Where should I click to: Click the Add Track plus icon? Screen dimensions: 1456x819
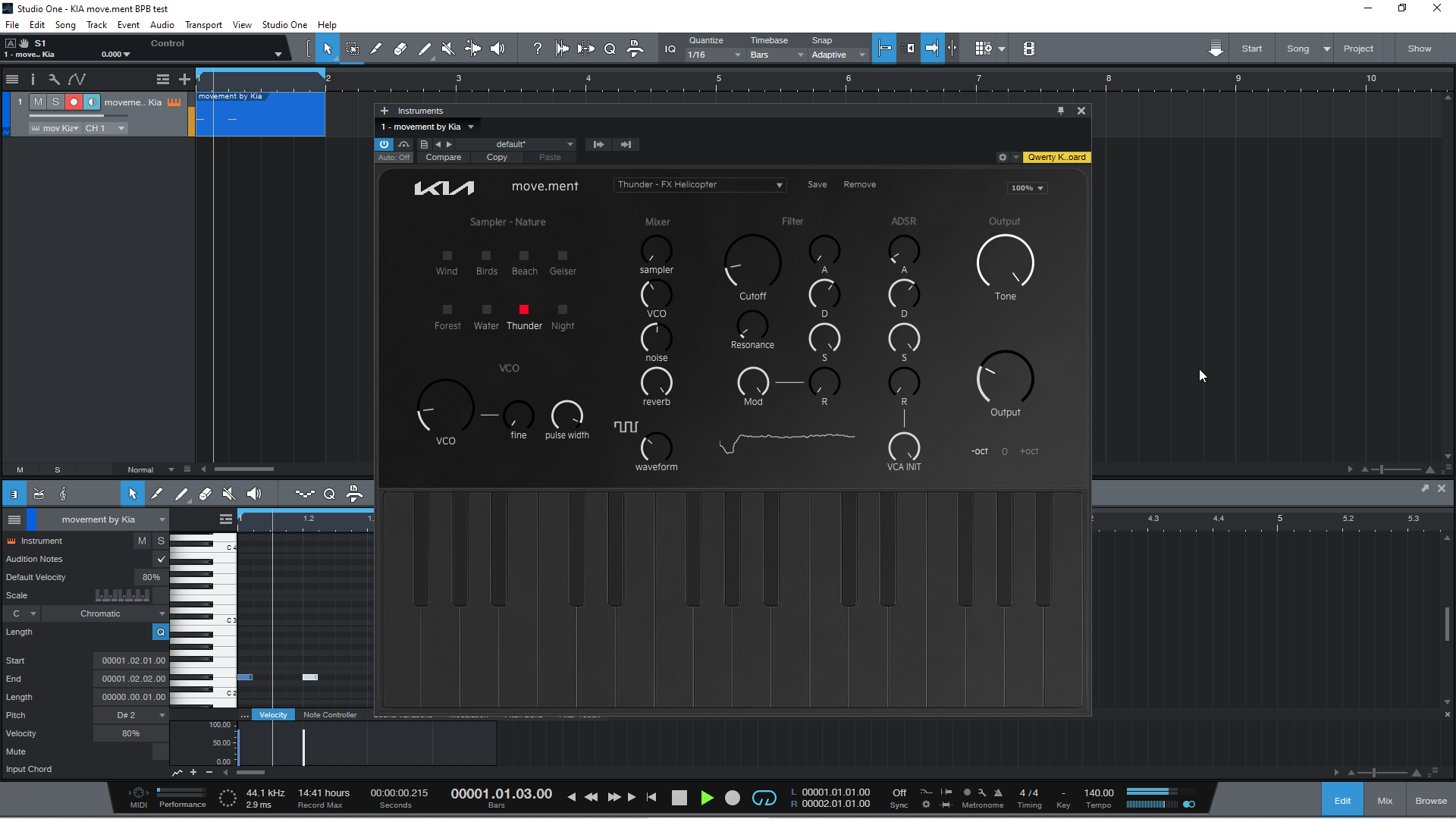coord(184,79)
